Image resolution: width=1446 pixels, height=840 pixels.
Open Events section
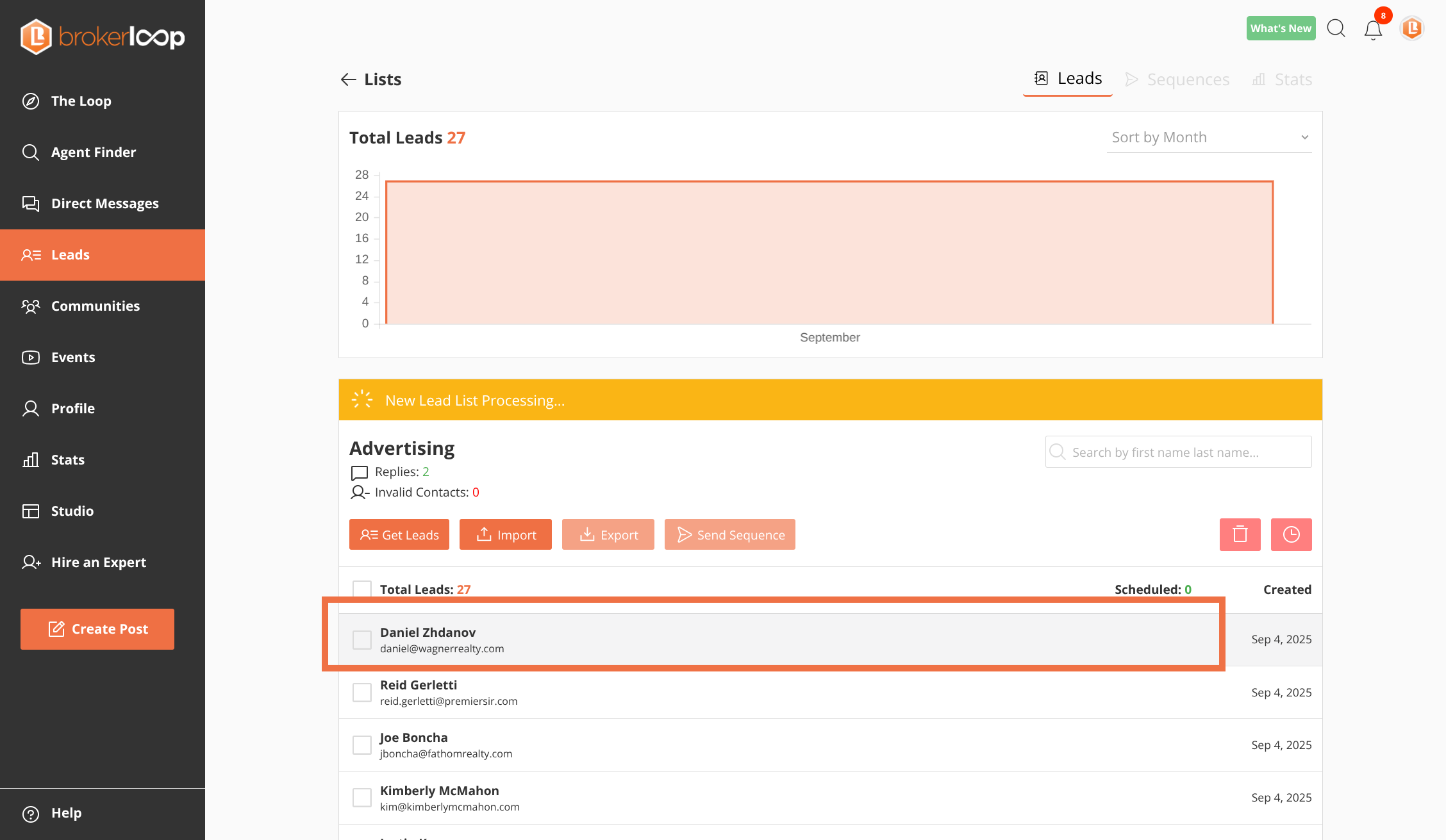coord(103,358)
